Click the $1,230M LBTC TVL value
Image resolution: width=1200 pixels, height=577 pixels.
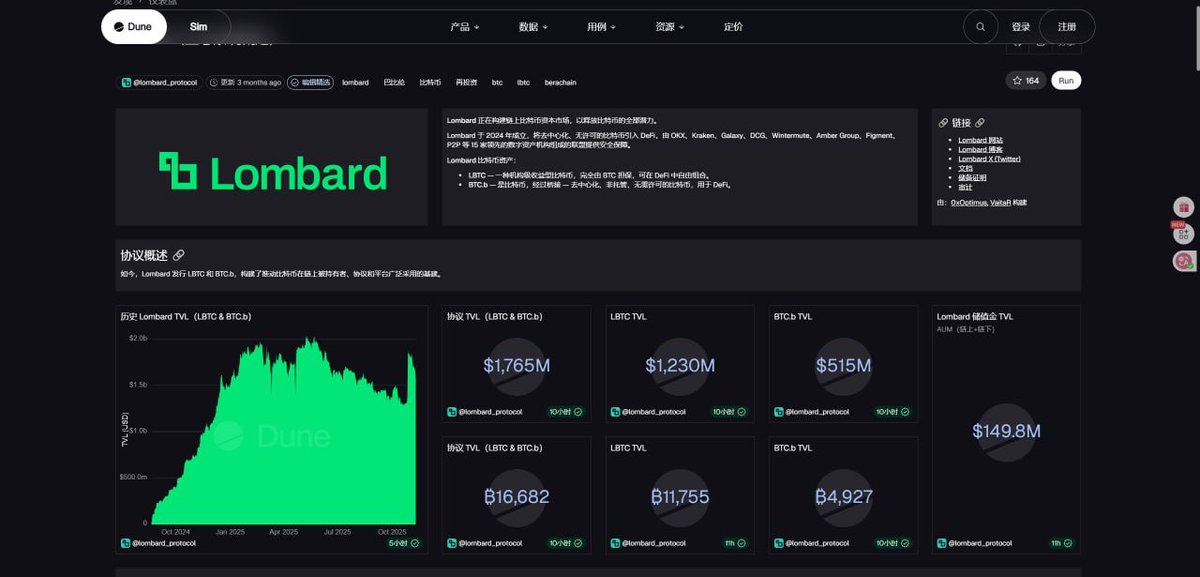click(680, 366)
